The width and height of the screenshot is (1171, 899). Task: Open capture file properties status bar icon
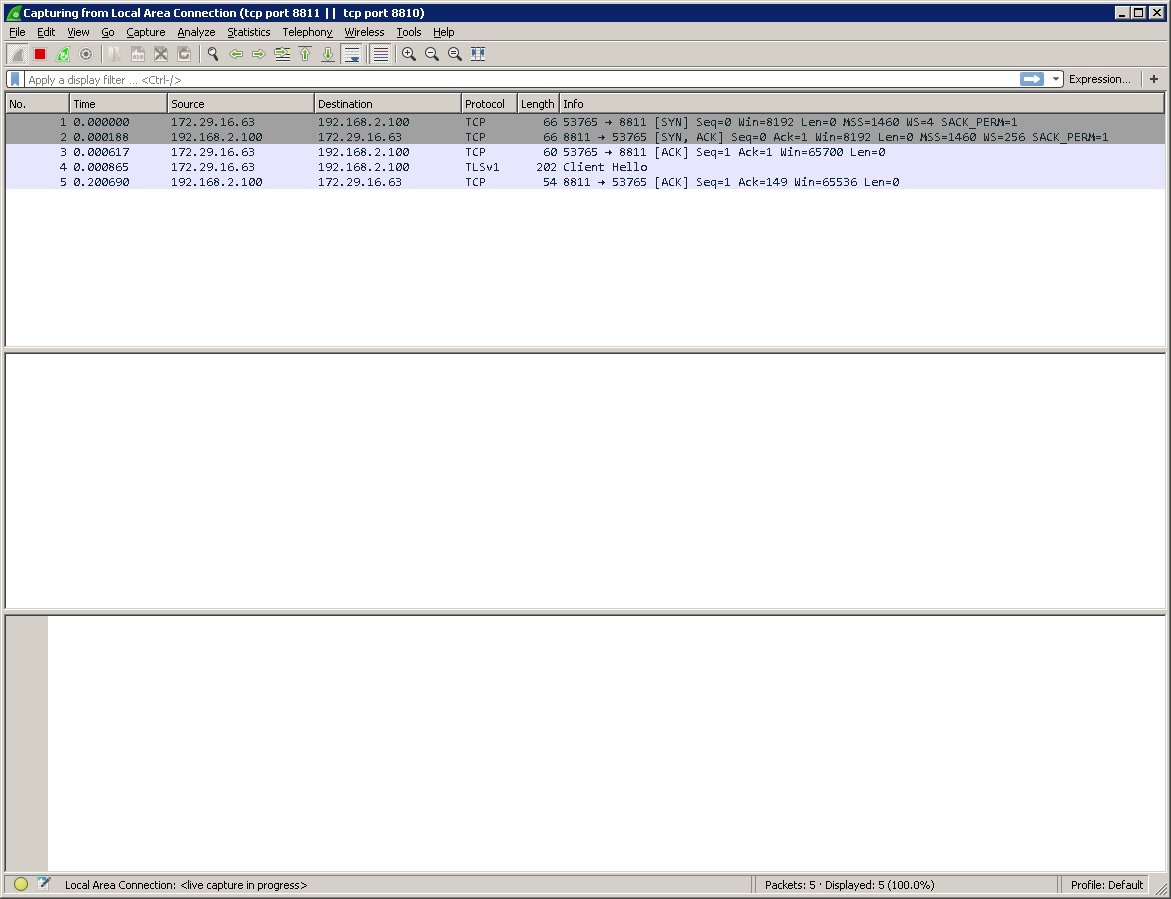click(x=43, y=884)
